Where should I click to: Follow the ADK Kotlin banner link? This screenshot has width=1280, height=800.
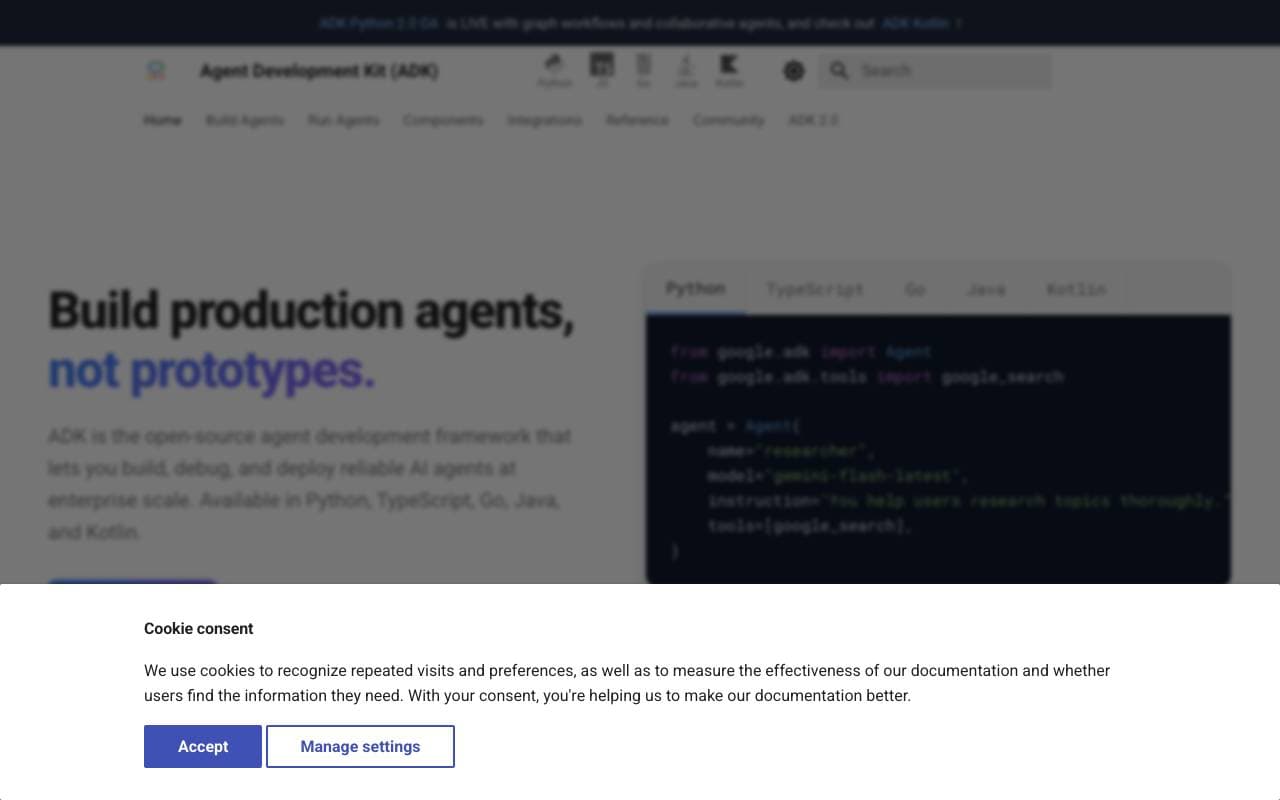915,23
